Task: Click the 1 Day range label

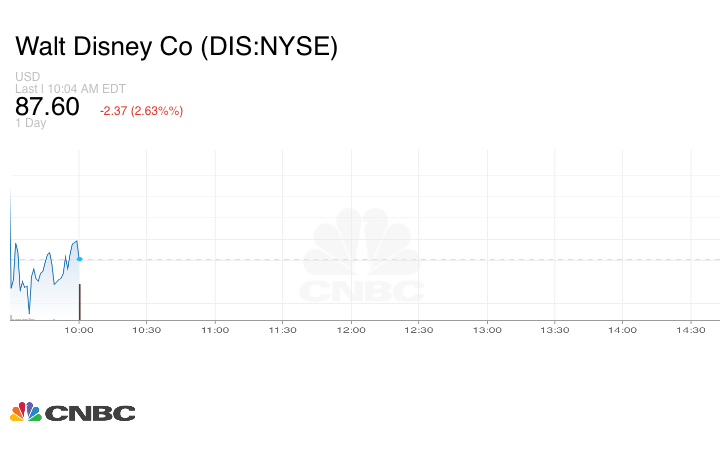Action: click(30, 124)
